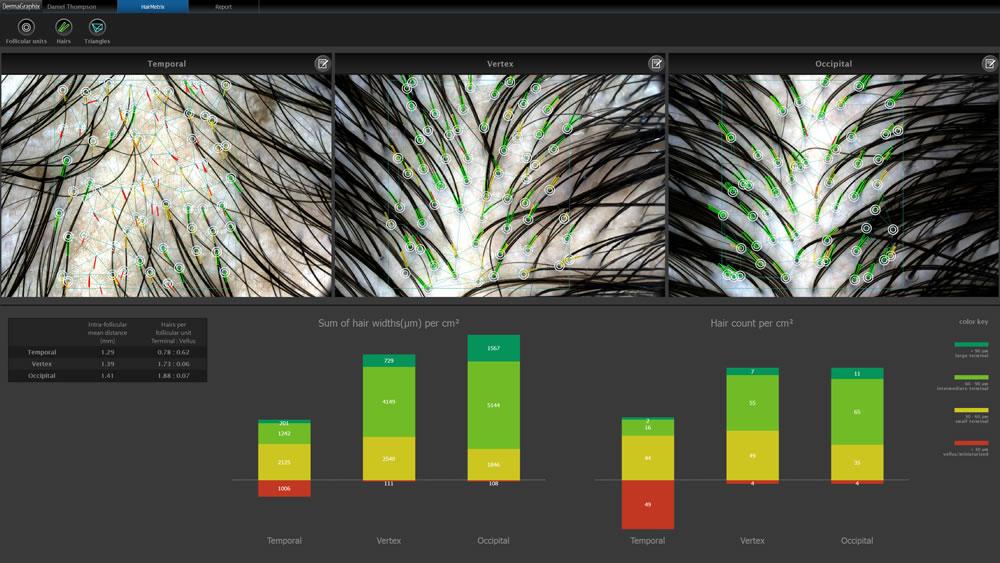Open the edit icon for the Vertex image

[x=656, y=64]
